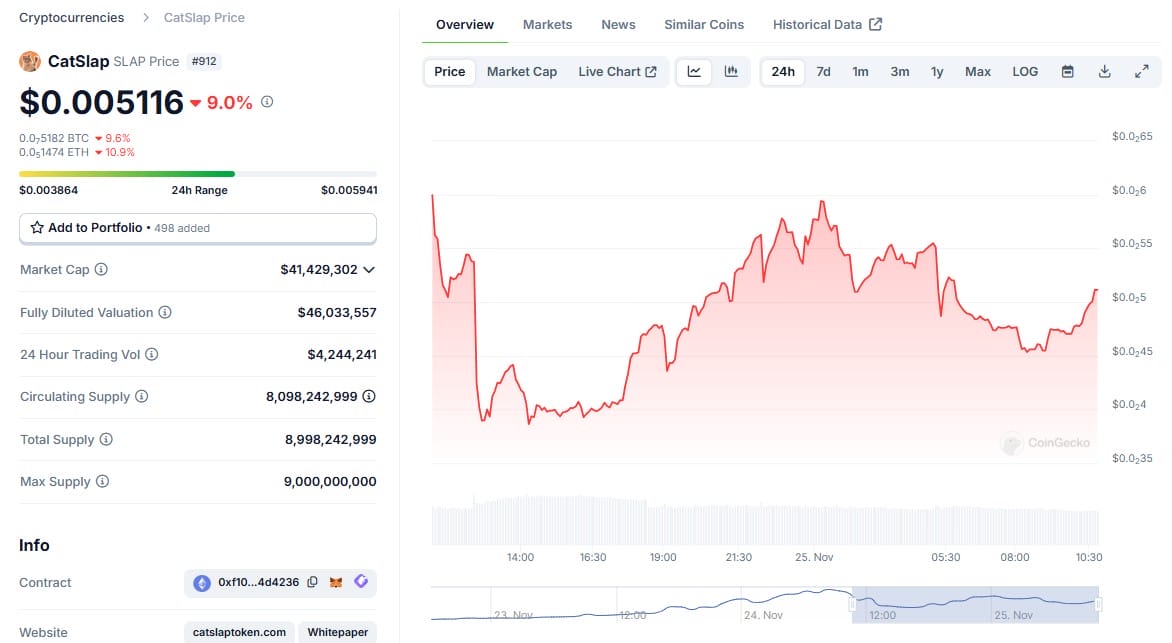Open catslaptoken.com website link

tap(240, 632)
